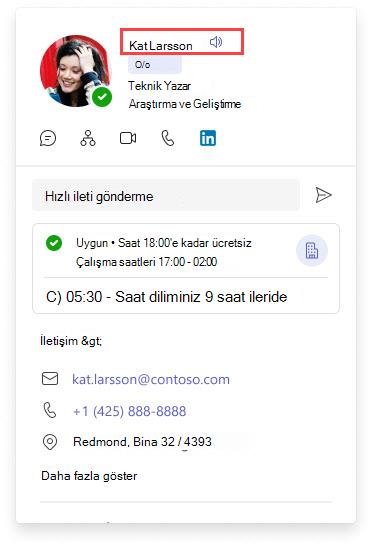Start a video call with camera icon
This screenshot has width=372, height=547.
tap(128, 138)
